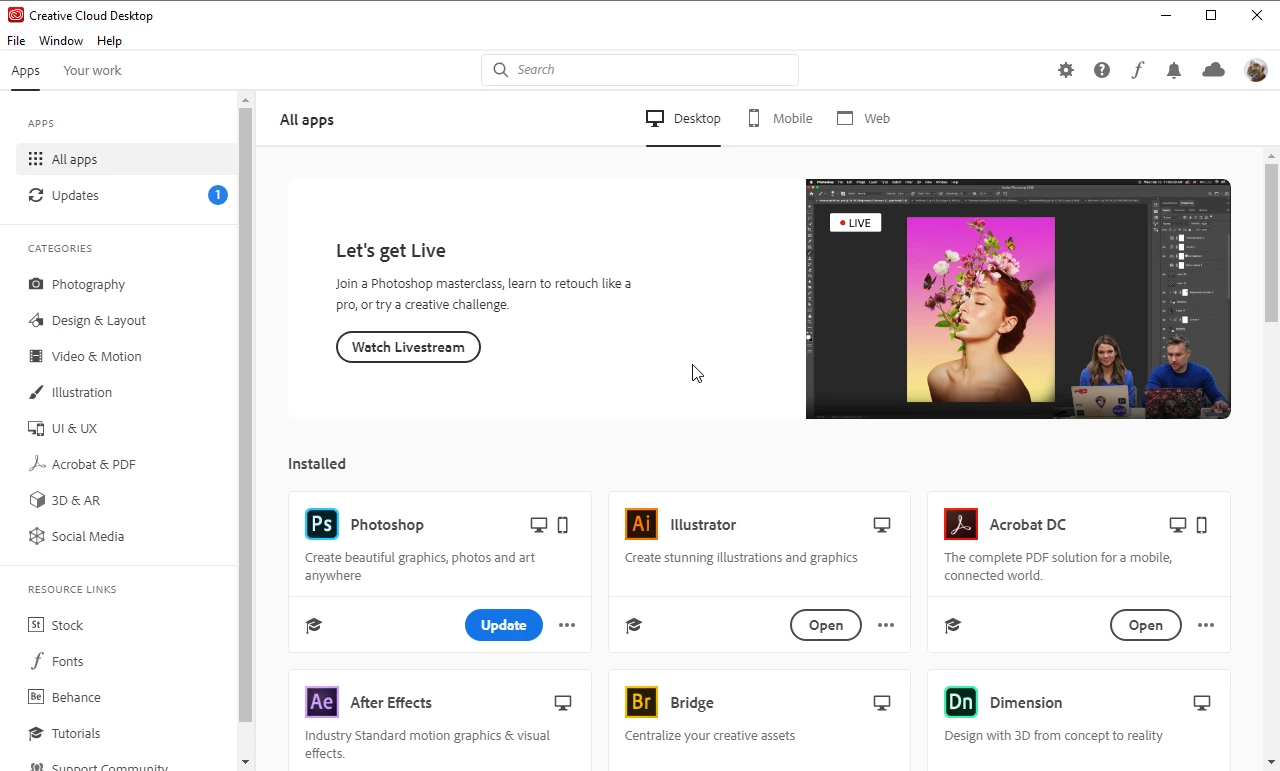This screenshot has width=1280, height=771.
Task: Select the Acrobat & PDF category
Action: tap(81, 464)
